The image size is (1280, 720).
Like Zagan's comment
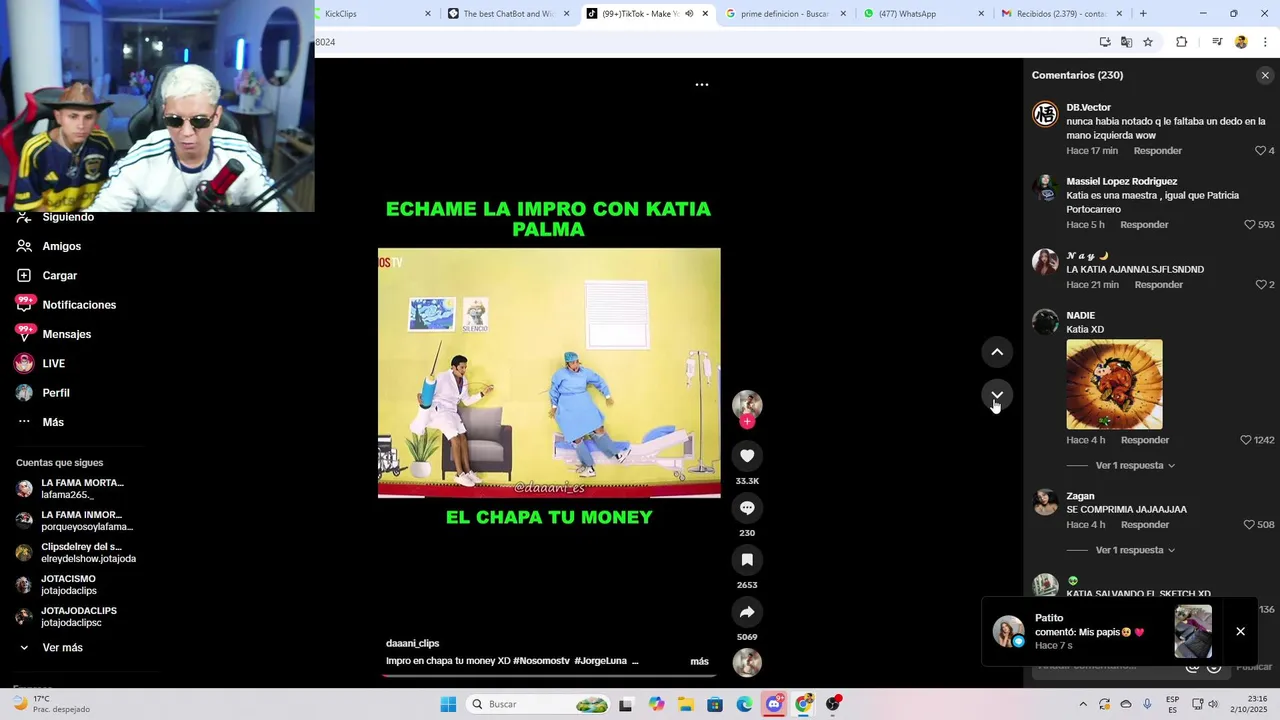[x=1249, y=525]
